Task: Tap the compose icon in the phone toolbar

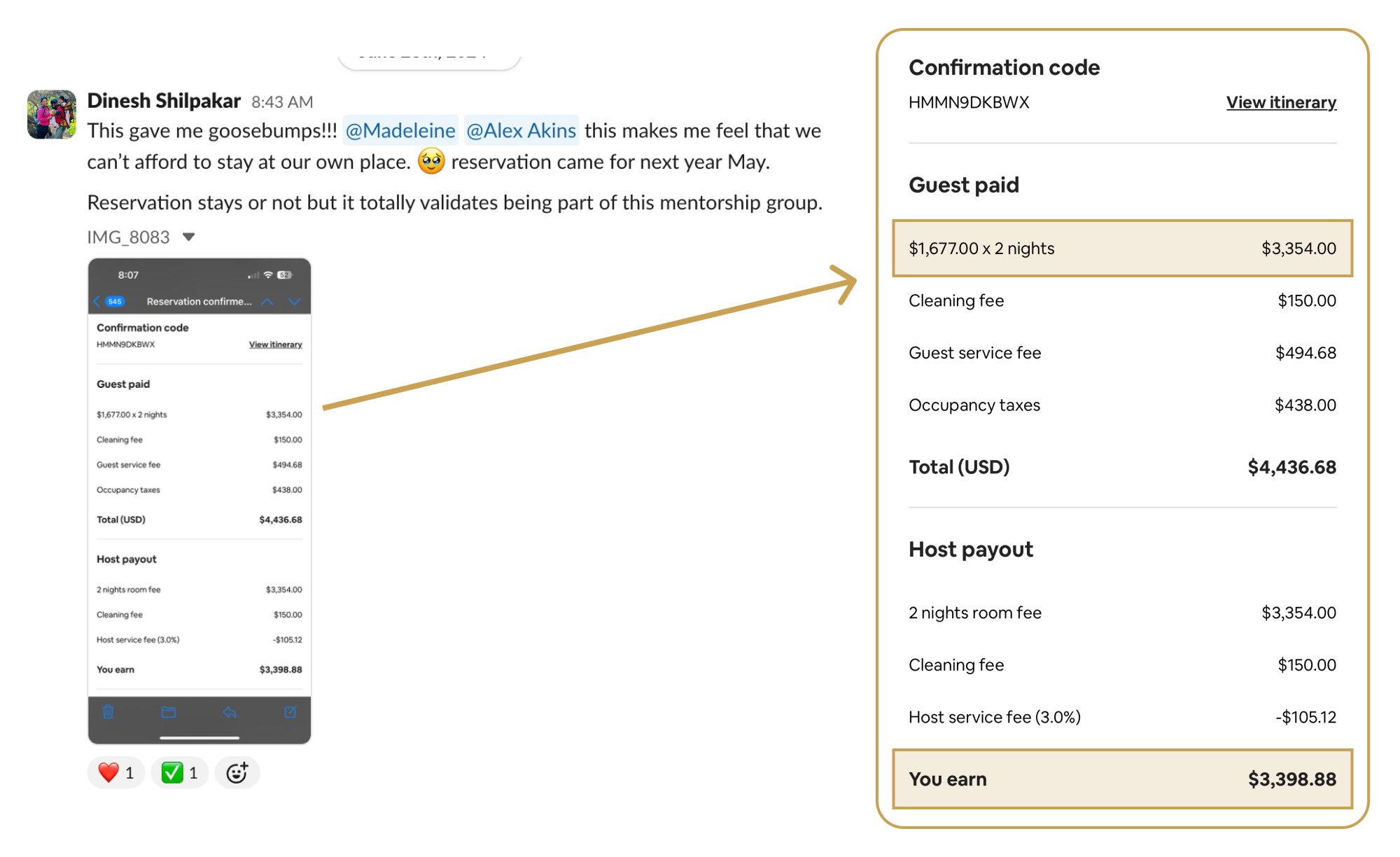Action: point(290,712)
